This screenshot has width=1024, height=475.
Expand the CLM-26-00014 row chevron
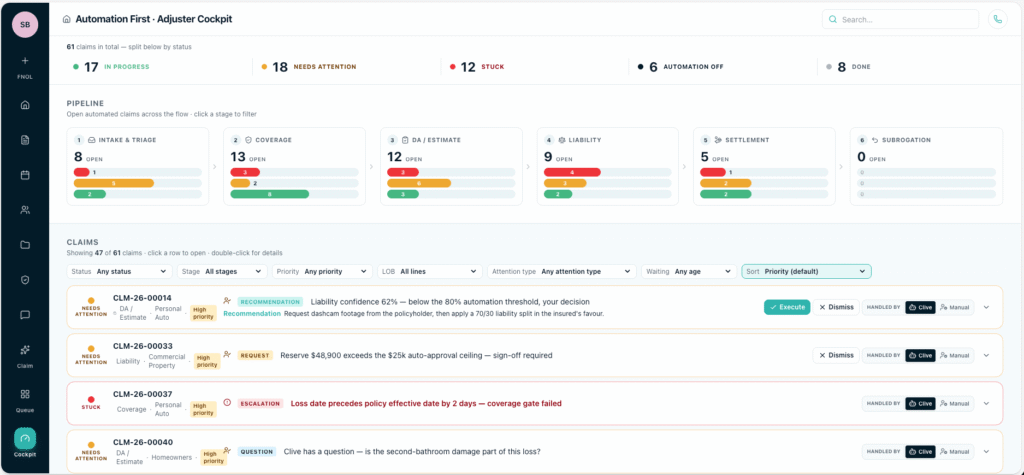point(986,307)
